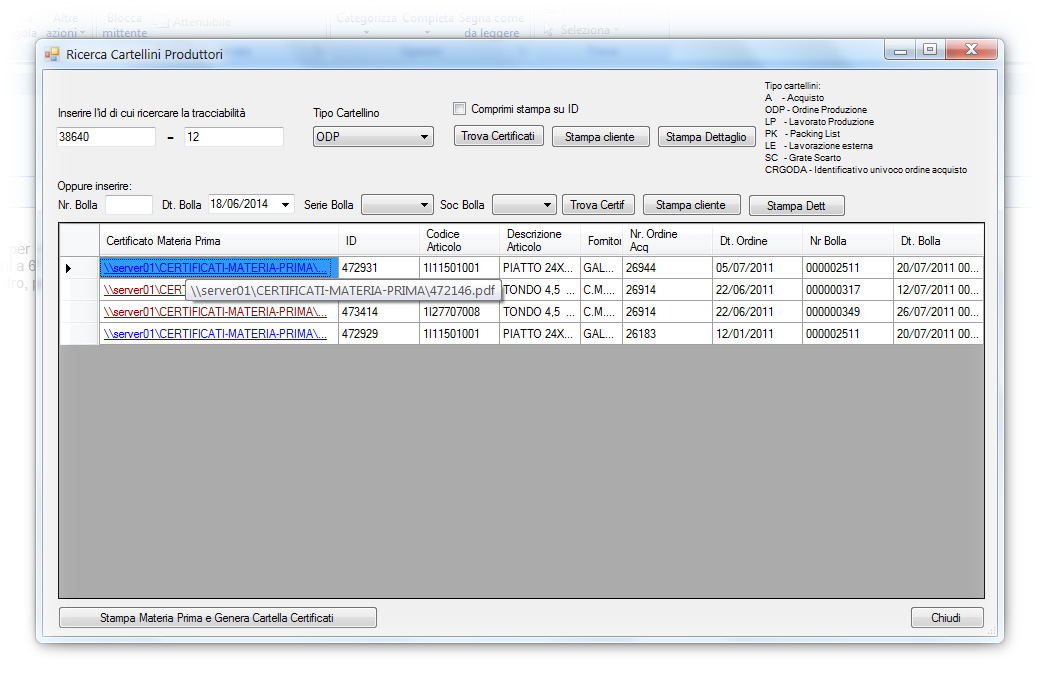Sort by Codice Articolo column header

tap(459, 241)
